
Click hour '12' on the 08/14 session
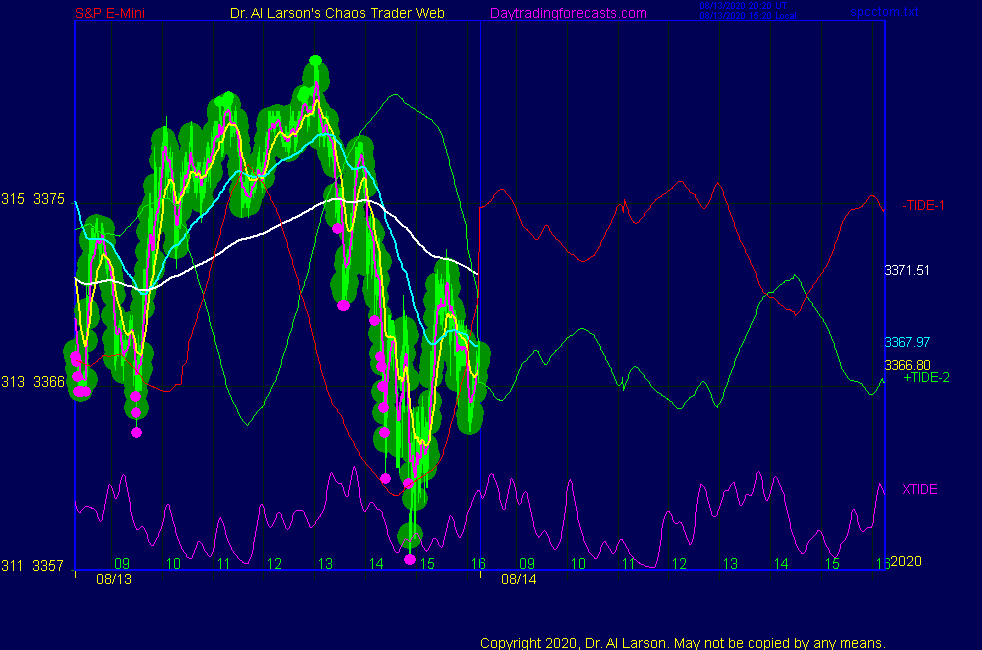coord(680,564)
